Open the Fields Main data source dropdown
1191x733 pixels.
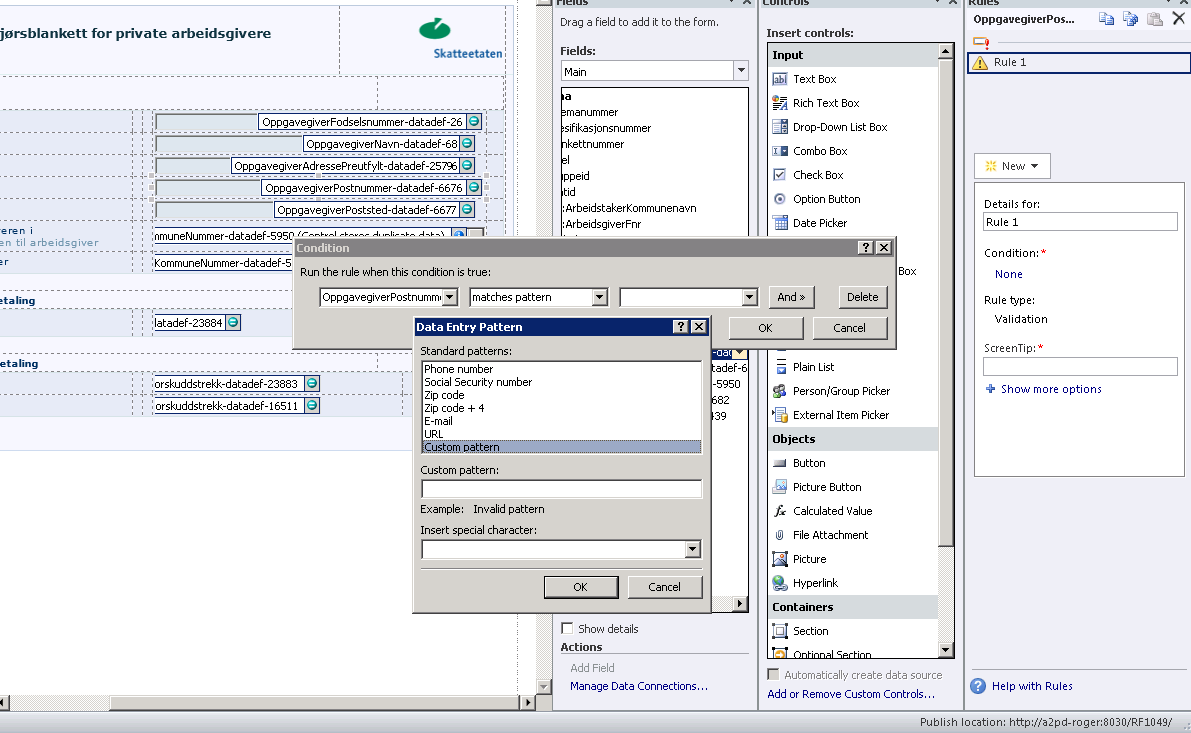741,71
